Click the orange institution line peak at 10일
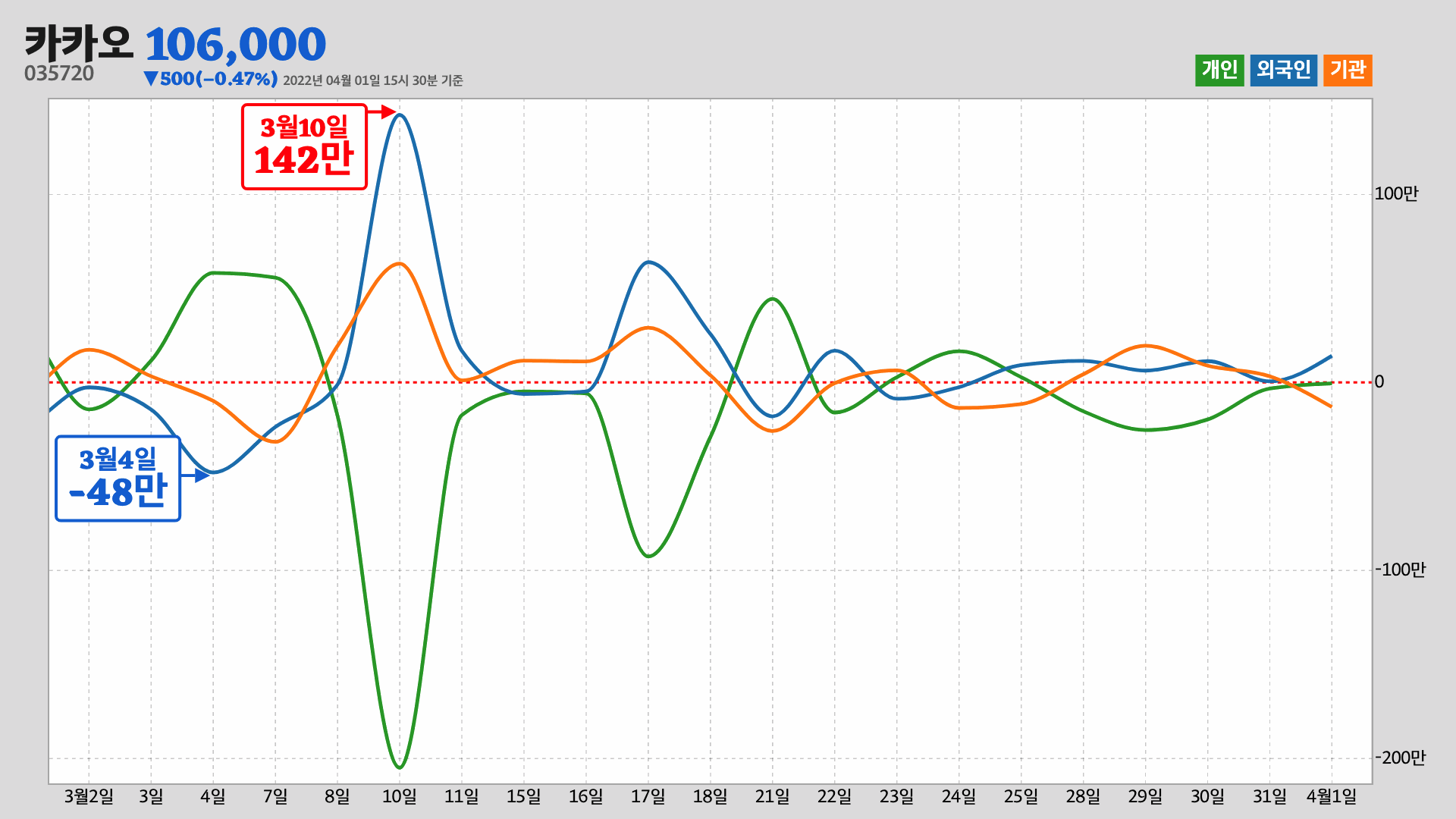Image resolution: width=1456 pixels, height=819 pixels. 400,264
